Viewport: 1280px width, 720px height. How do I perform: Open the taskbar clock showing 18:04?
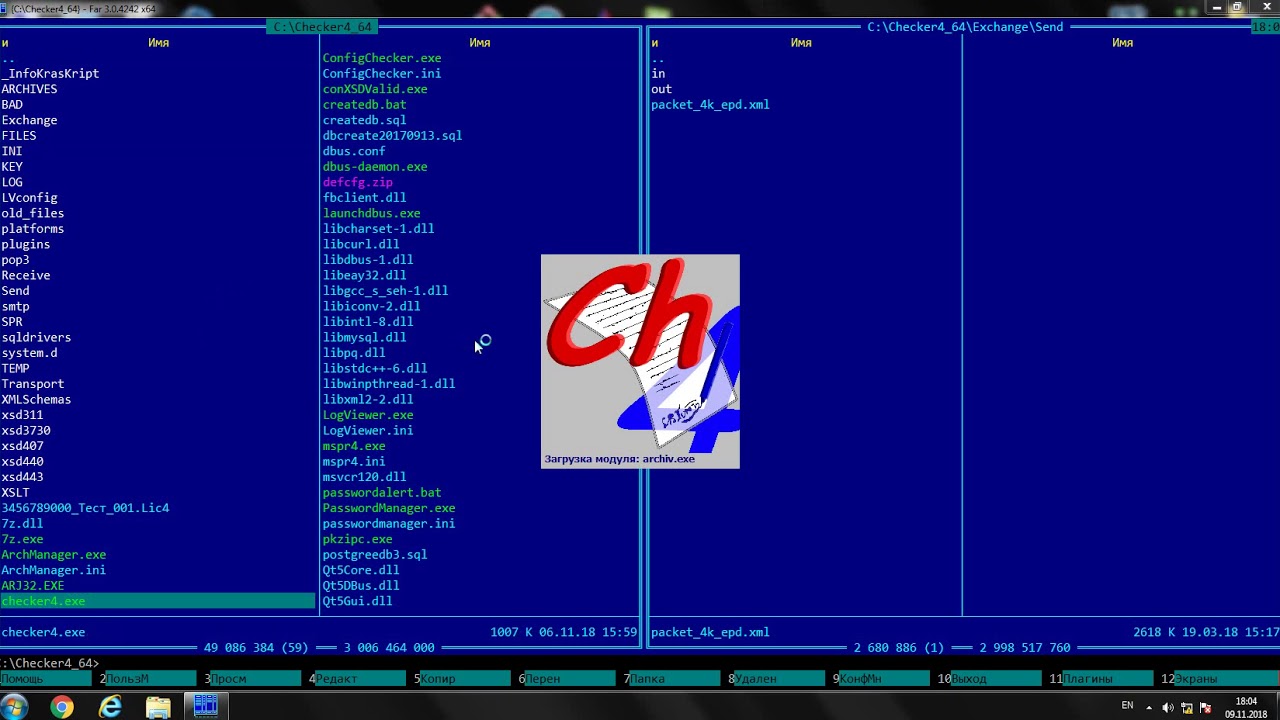pos(1246,707)
